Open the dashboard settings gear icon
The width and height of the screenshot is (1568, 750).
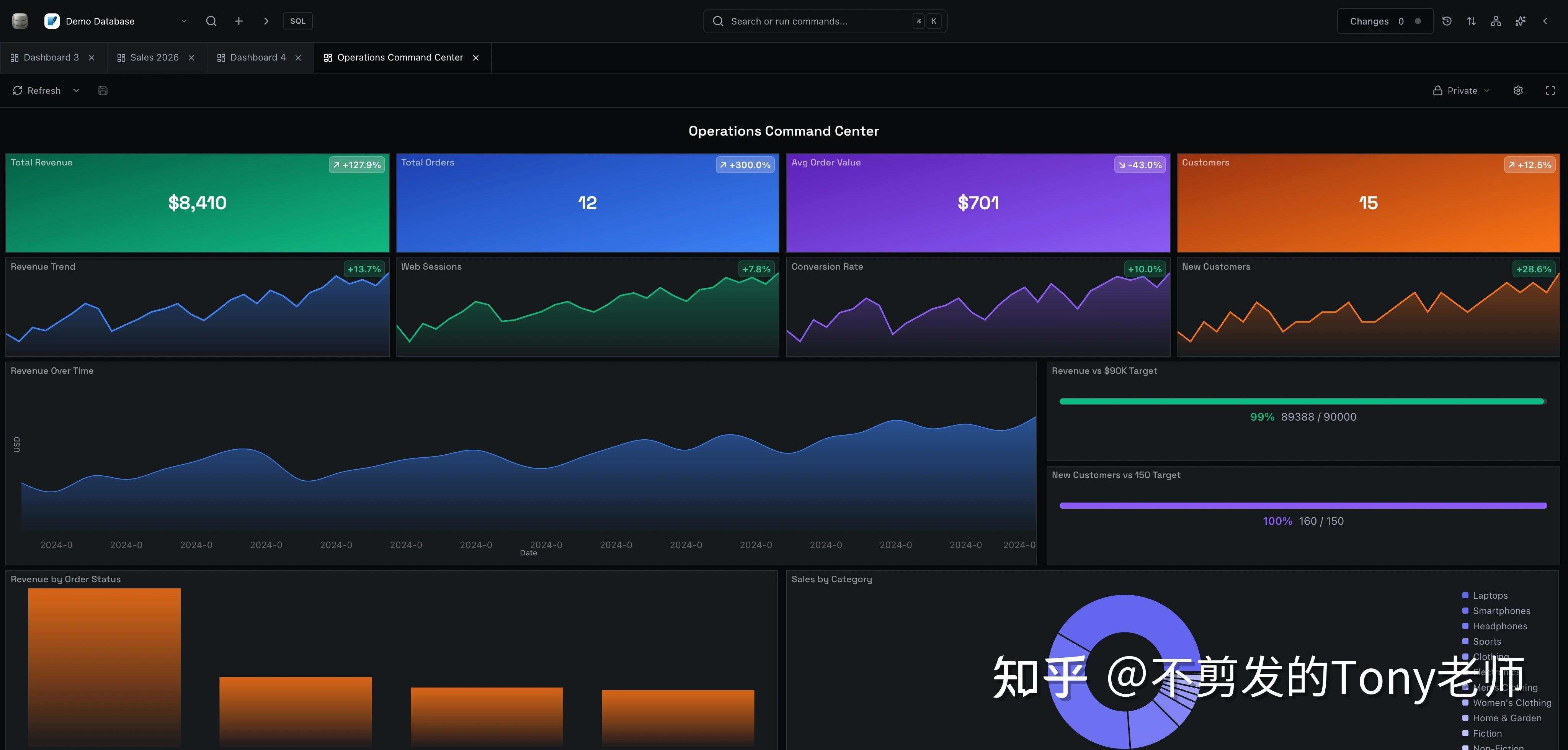1518,91
